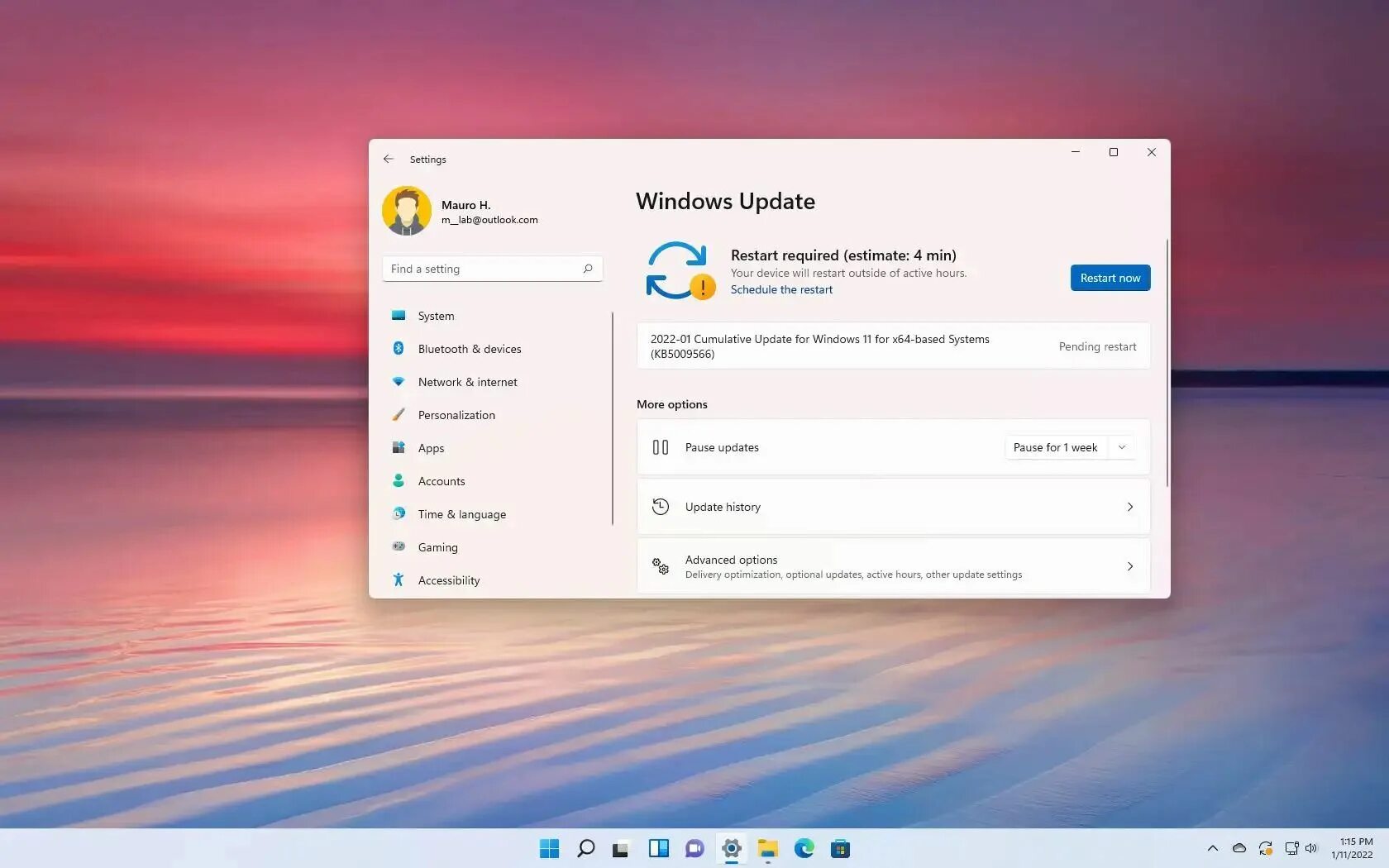Click the Gaming controller icon

(399, 546)
